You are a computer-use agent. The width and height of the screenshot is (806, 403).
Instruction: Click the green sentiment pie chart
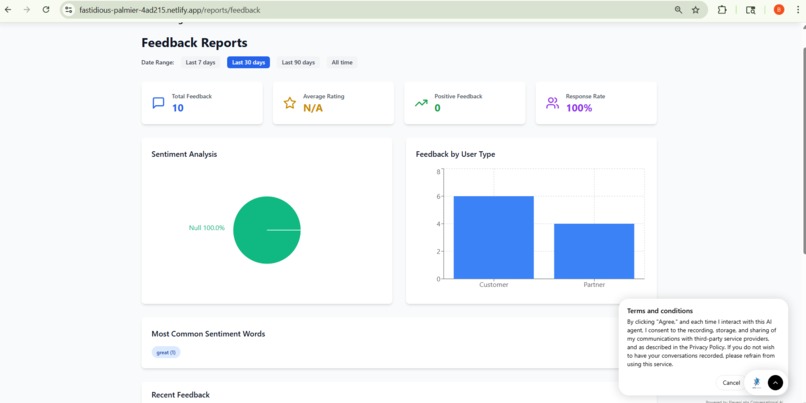(x=267, y=230)
